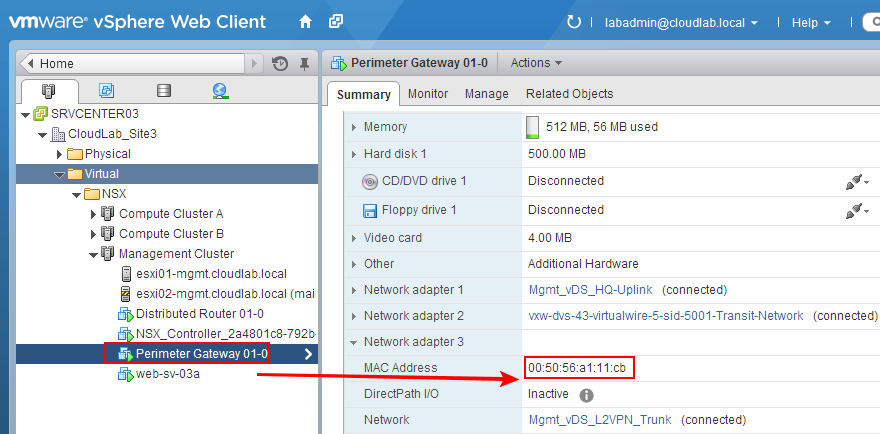The image size is (880, 434).
Task: Open the Help dropdown menu
Action: (811, 23)
